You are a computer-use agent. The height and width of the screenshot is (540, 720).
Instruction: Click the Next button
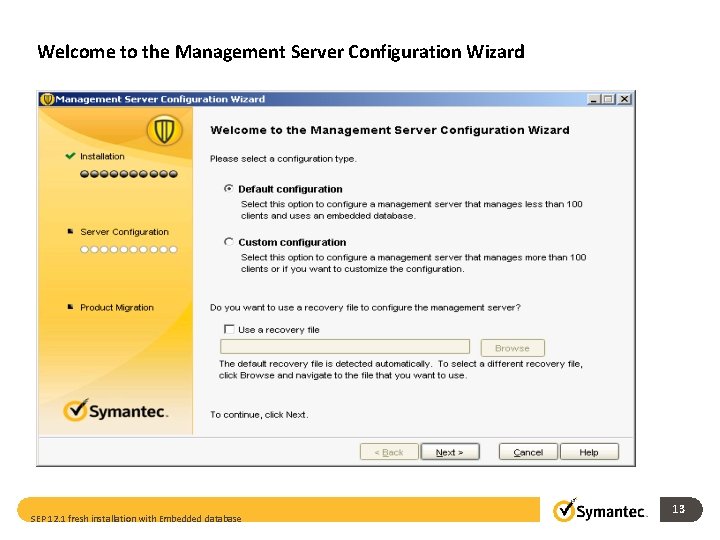click(x=450, y=452)
